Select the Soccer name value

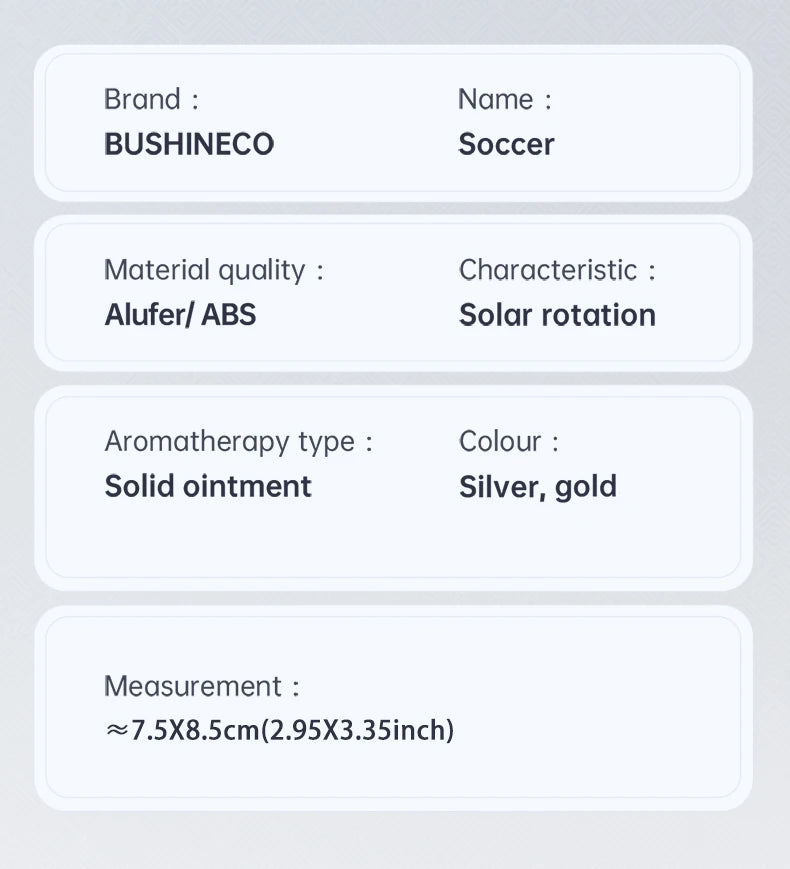pyautogui.click(x=506, y=145)
